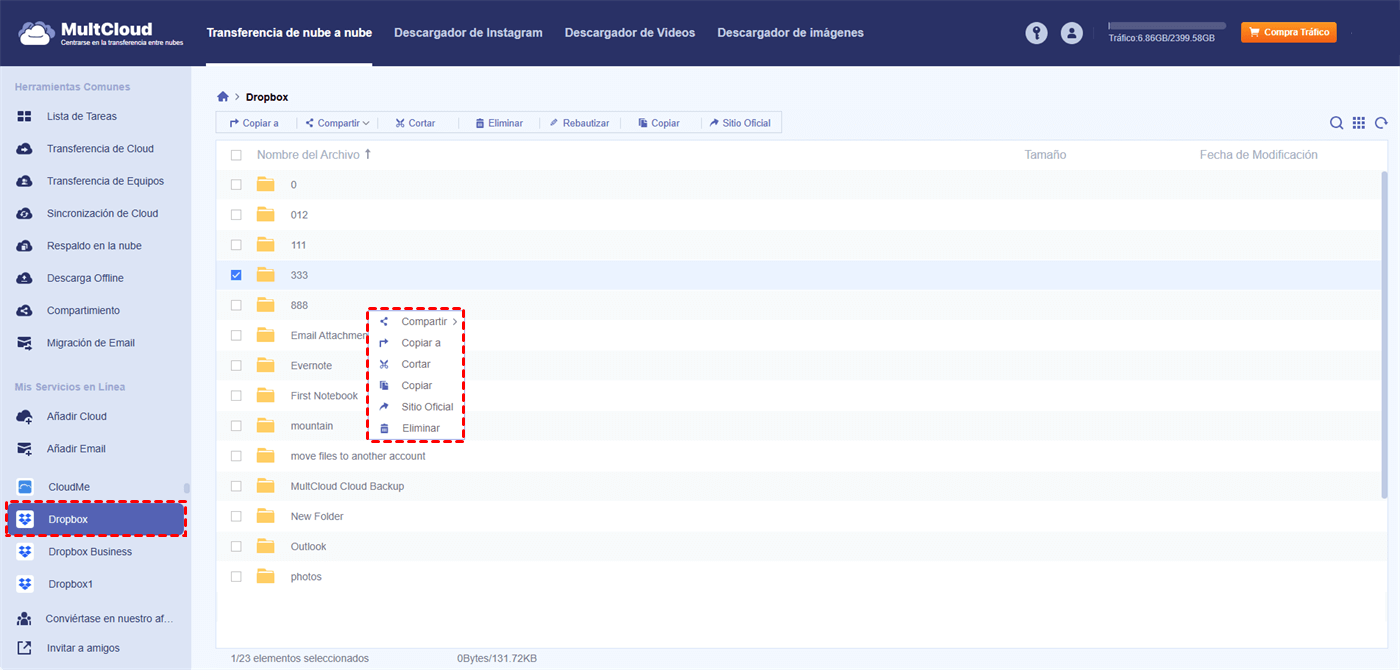Screen dimensions: 1400x670
Task: Click the refresh icon
Action: click(x=1381, y=123)
